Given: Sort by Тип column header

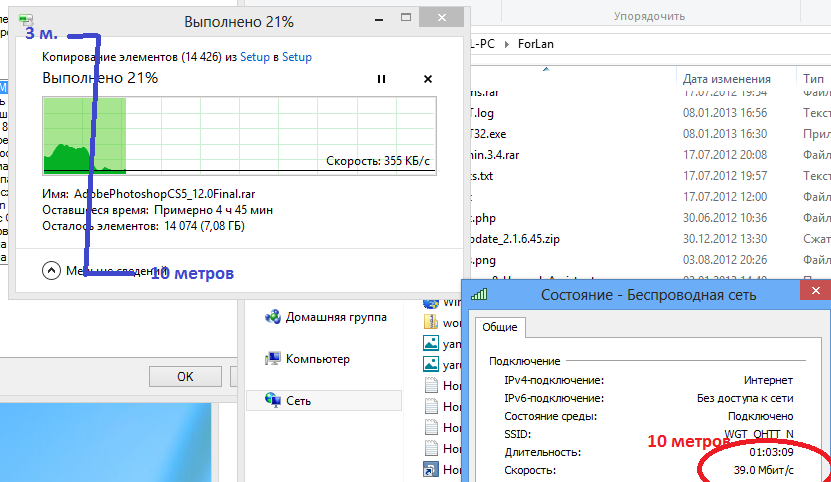Looking at the screenshot, I should click(x=813, y=79).
